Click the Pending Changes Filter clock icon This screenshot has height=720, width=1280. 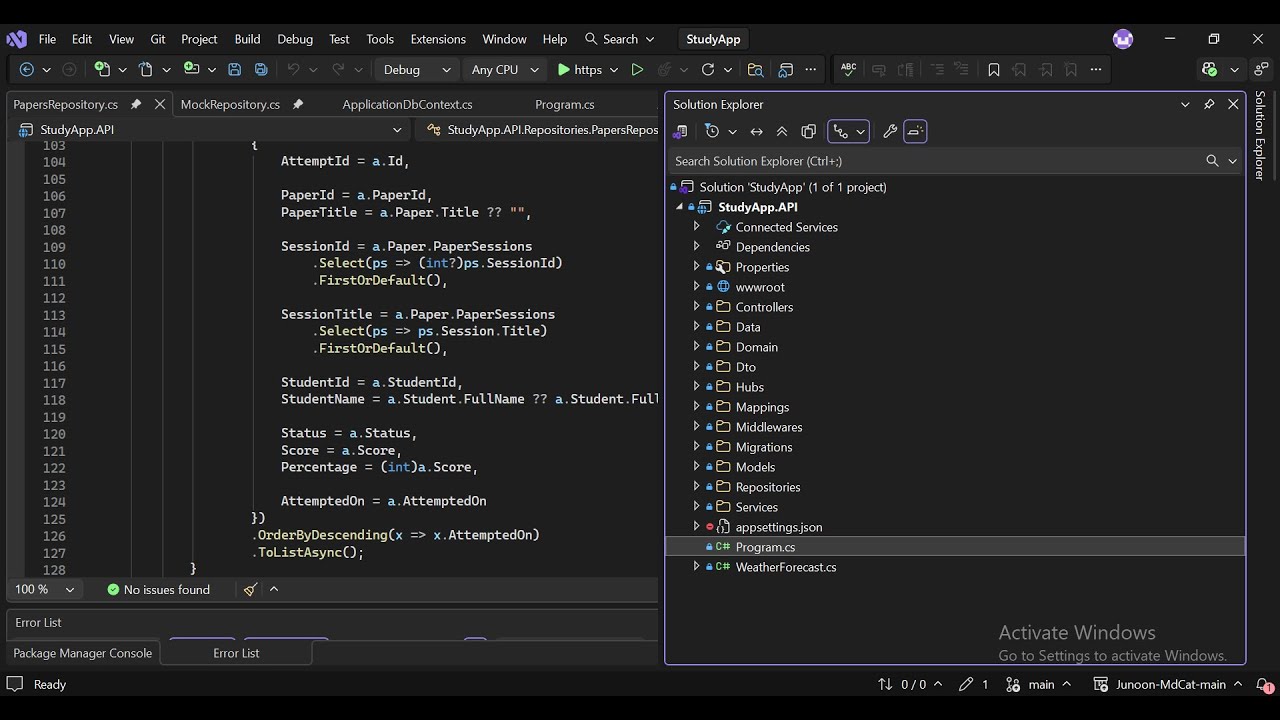(x=712, y=131)
